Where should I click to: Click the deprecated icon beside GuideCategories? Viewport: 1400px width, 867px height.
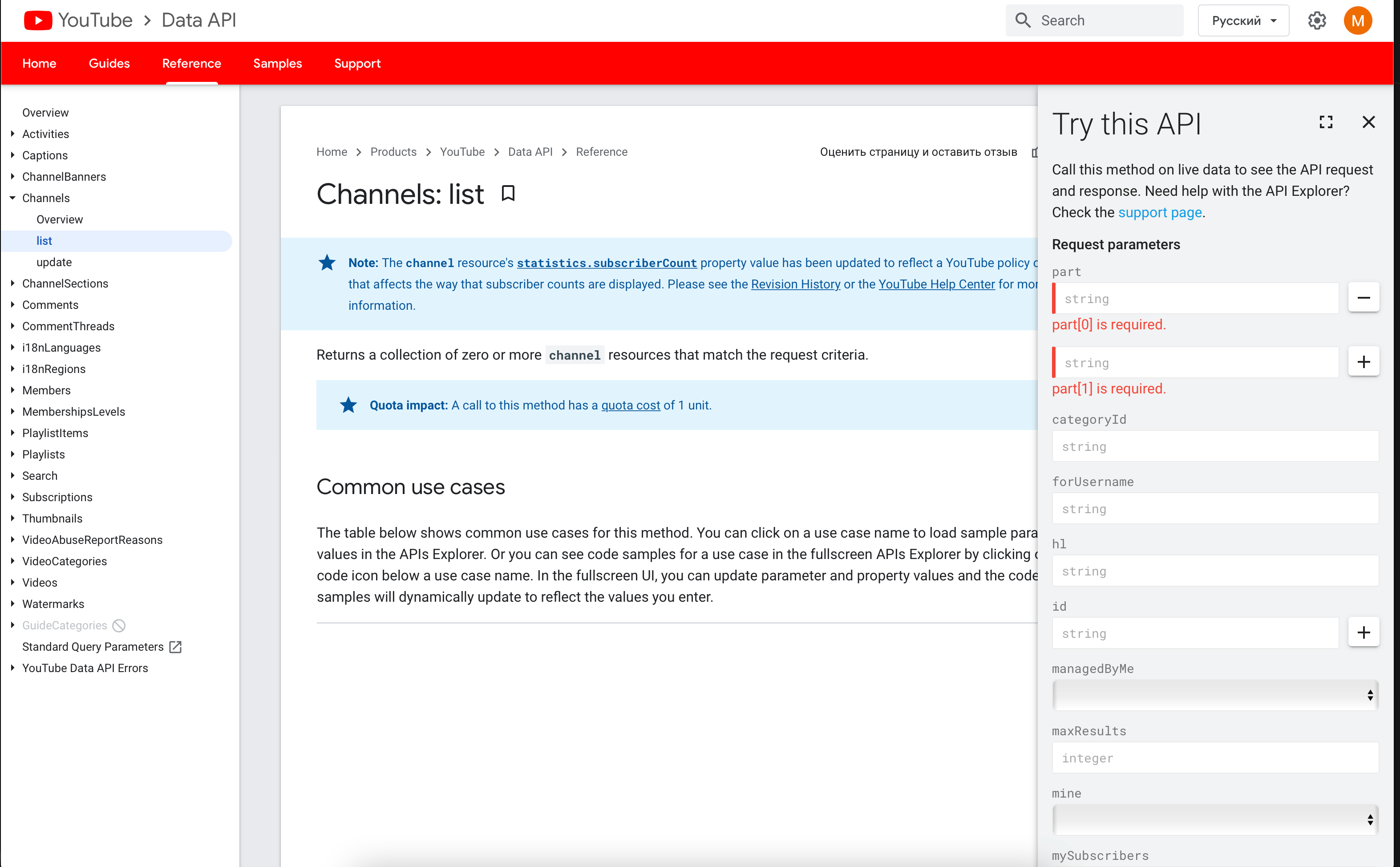click(119, 626)
